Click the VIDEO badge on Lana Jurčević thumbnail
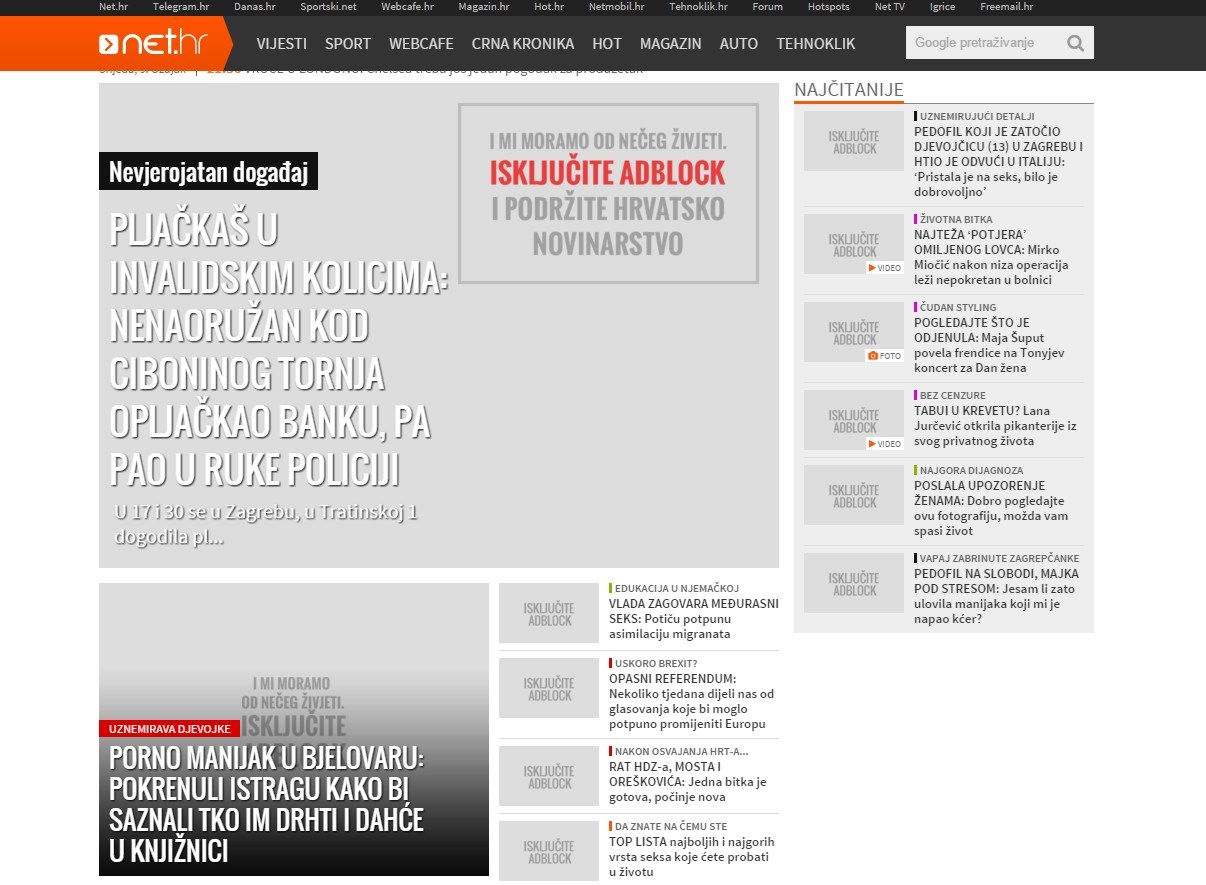Screen dimensions: 1206x885 click(884, 444)
